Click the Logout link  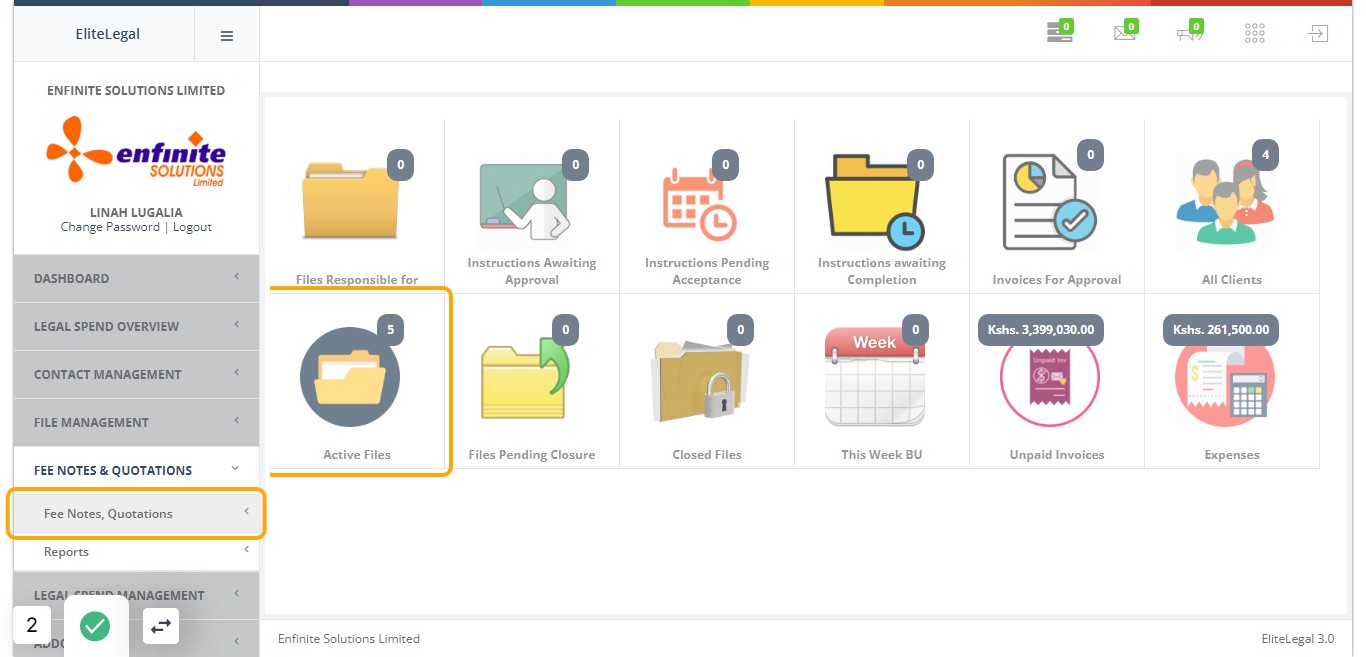click(192, 227)
